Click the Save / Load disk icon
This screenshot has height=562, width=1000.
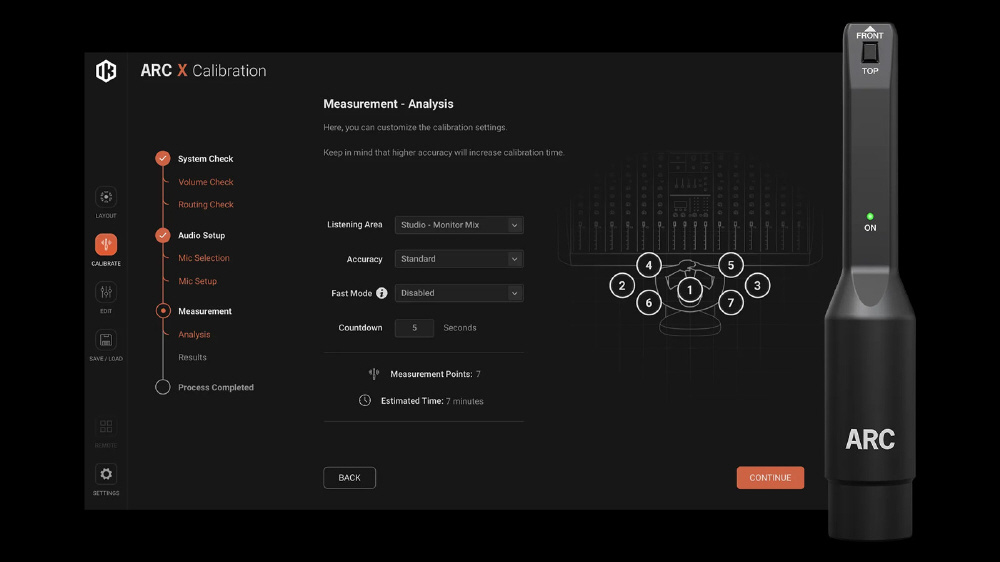106,340
